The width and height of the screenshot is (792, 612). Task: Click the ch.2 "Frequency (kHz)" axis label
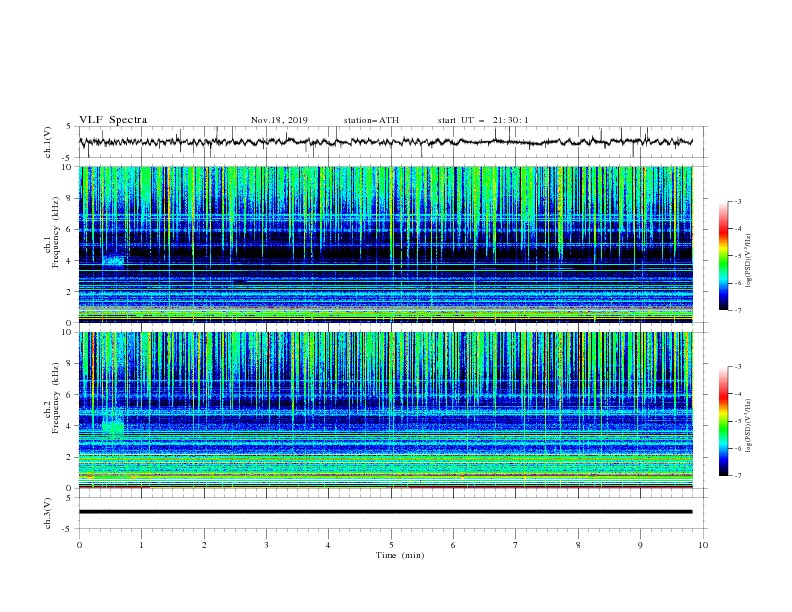tap(56, 397)
